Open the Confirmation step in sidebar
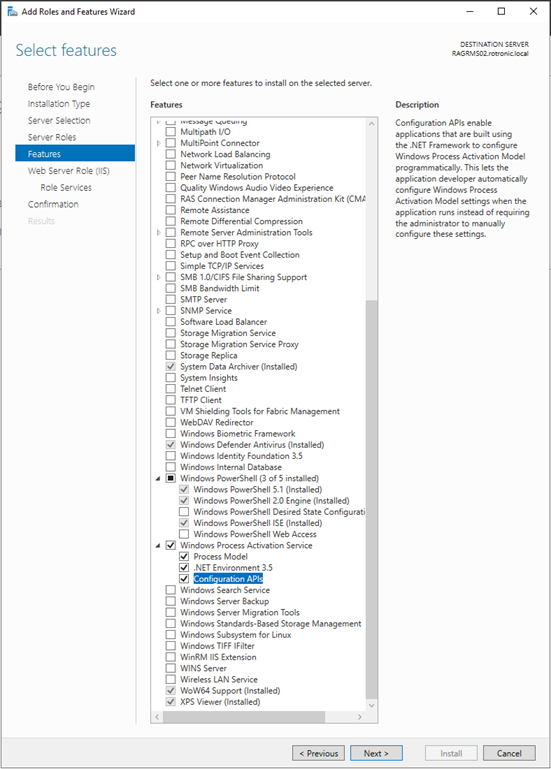551x769 pixels. click(53, 205)
